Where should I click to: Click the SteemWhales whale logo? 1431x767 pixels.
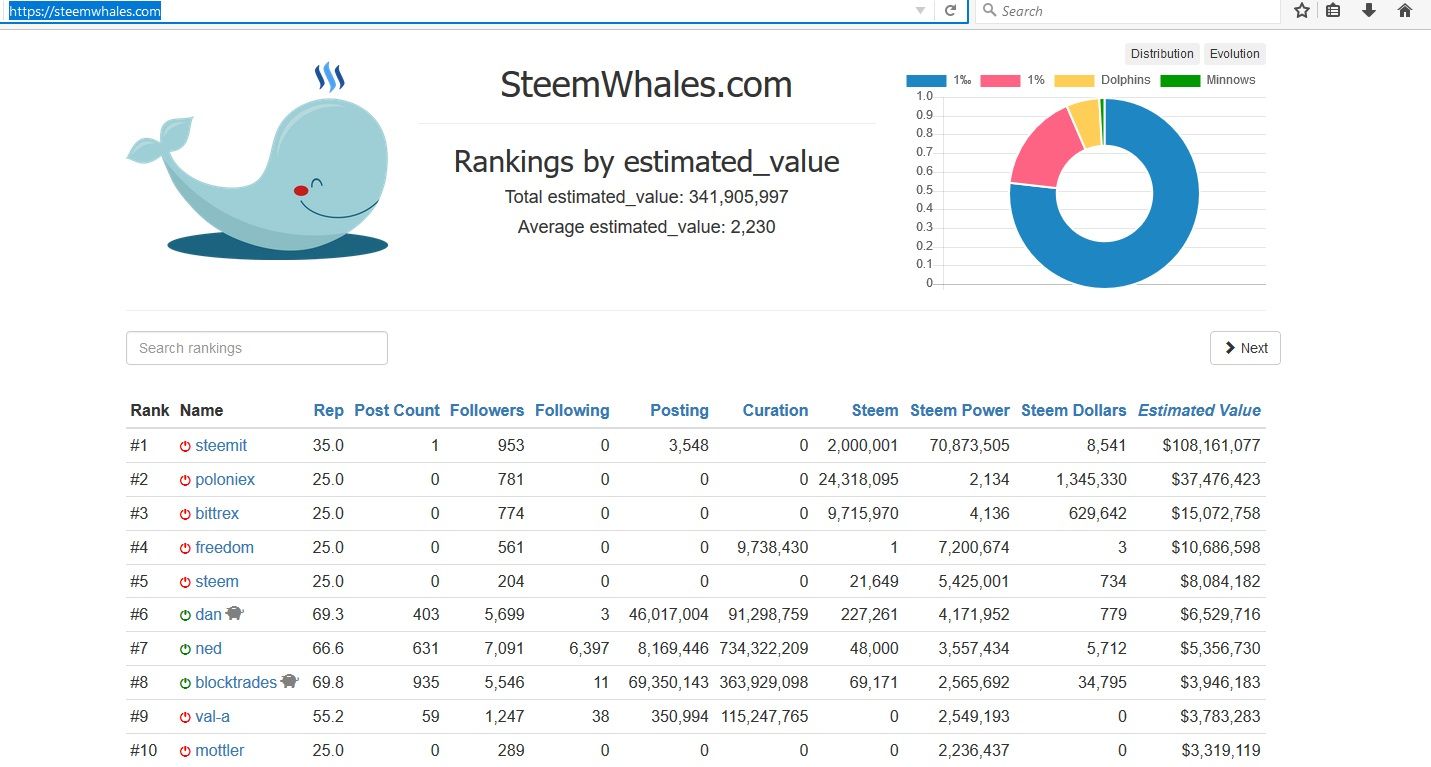click(x=258, y=162)
